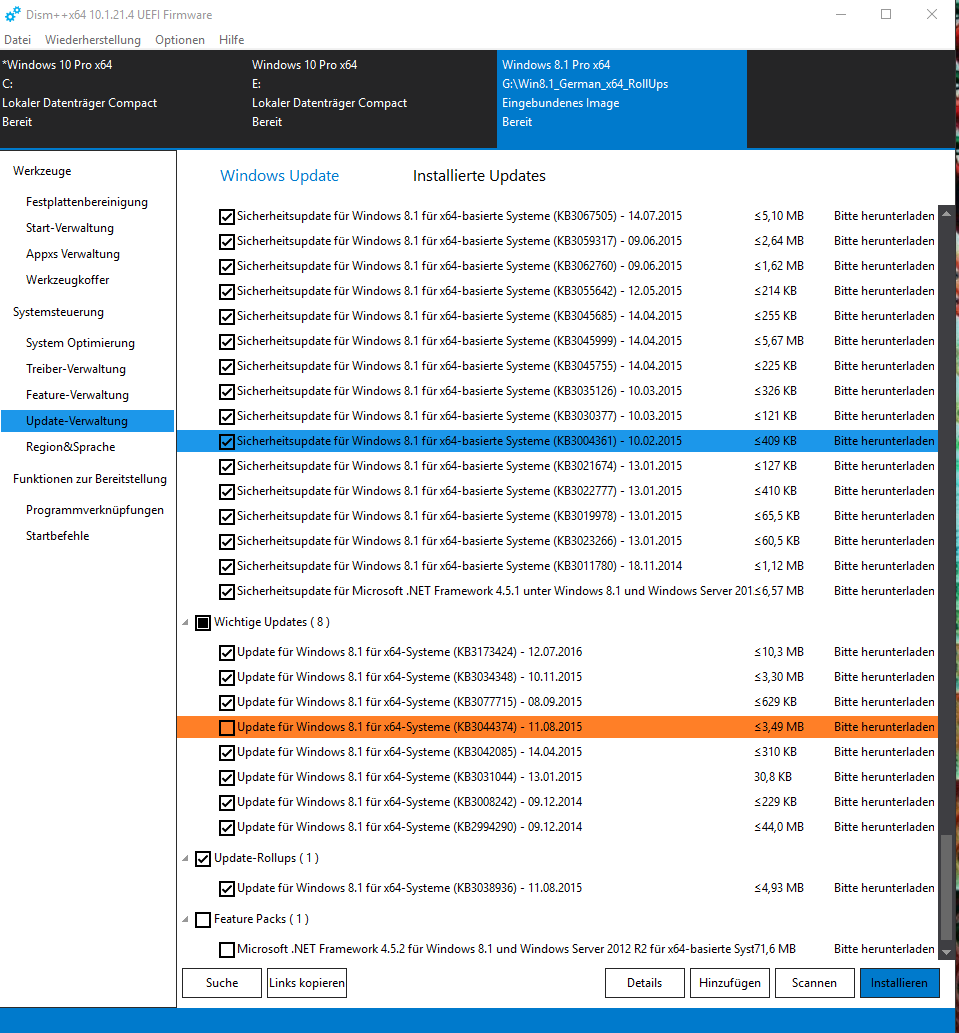Click the update list vertical scrollbar thumb
Image resolution: width=959 pixels, height=1033 pixels.
[x=946, y=887]
